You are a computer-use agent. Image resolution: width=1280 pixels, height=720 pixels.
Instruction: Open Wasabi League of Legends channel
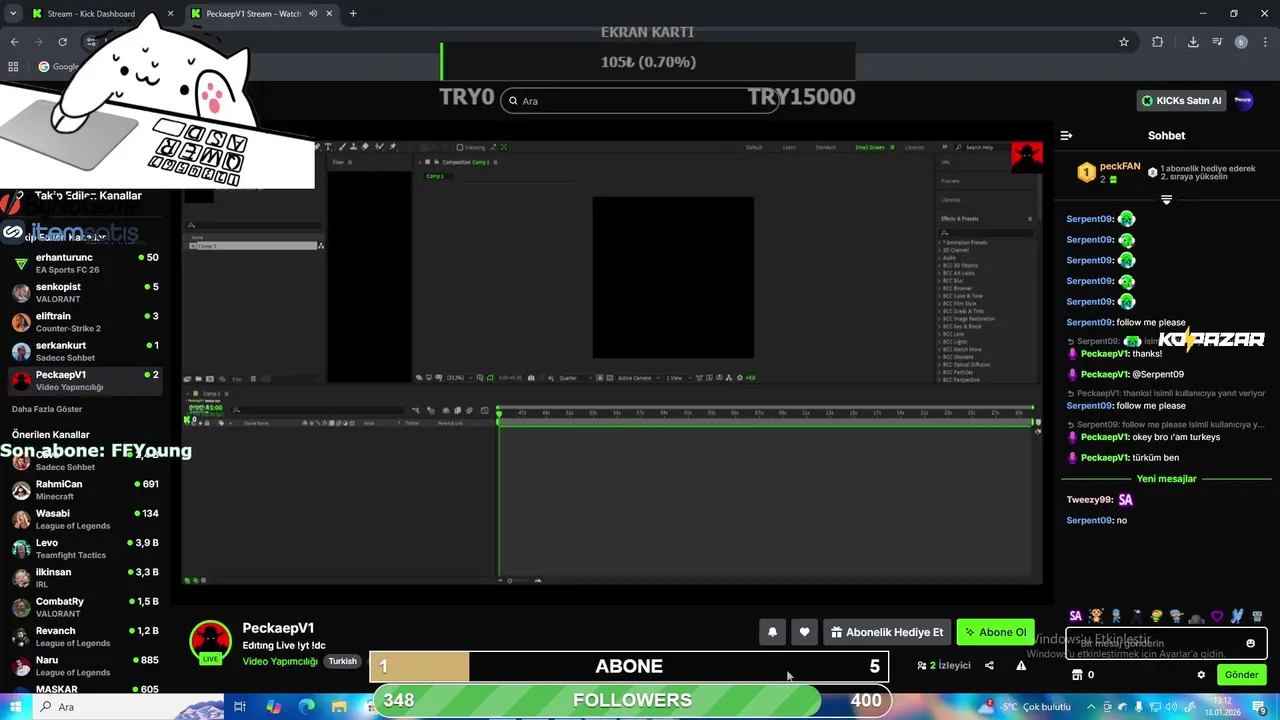click(85, 519)
